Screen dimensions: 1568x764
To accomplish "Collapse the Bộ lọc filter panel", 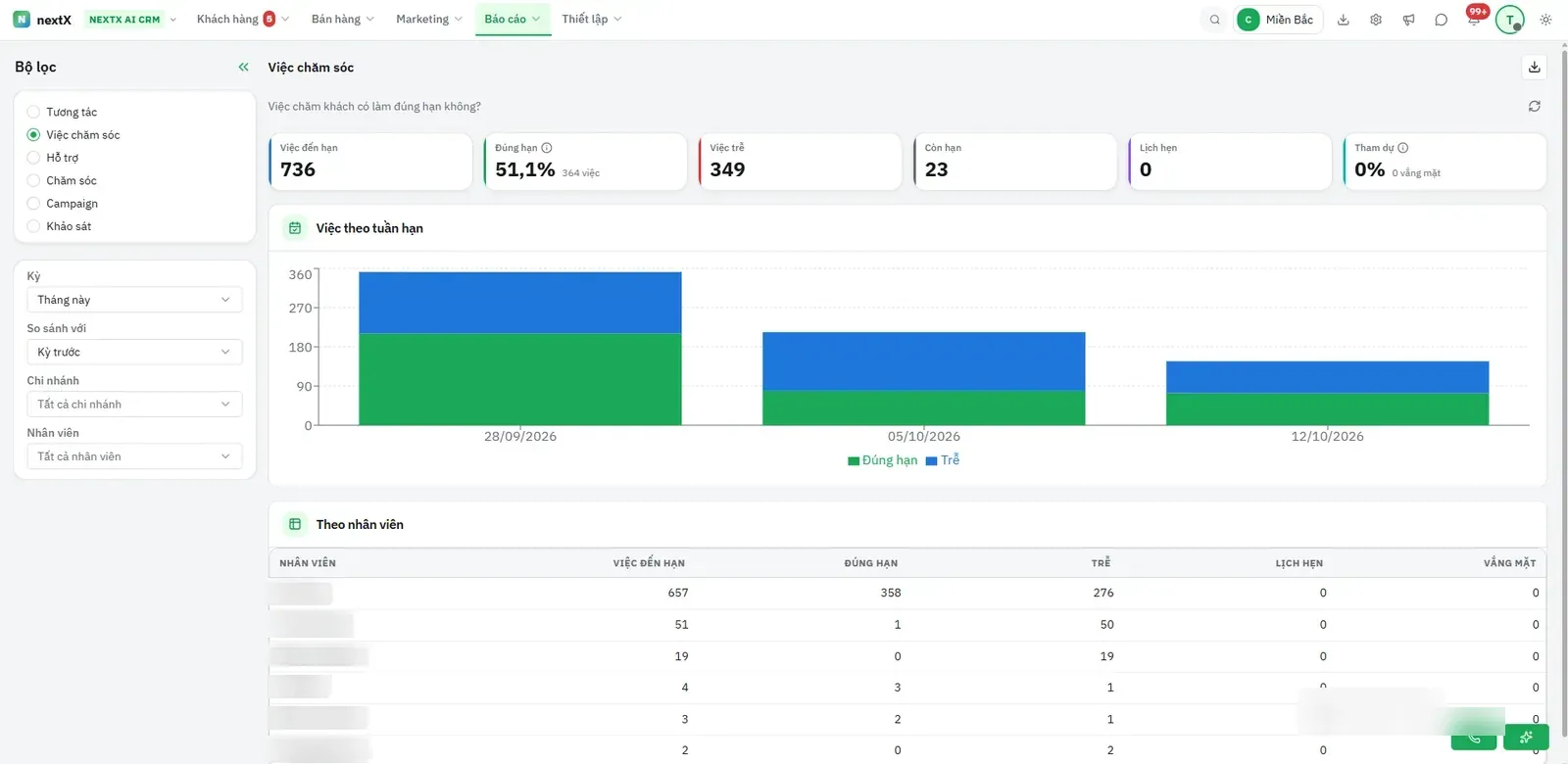I will click(x=243, y=67).
